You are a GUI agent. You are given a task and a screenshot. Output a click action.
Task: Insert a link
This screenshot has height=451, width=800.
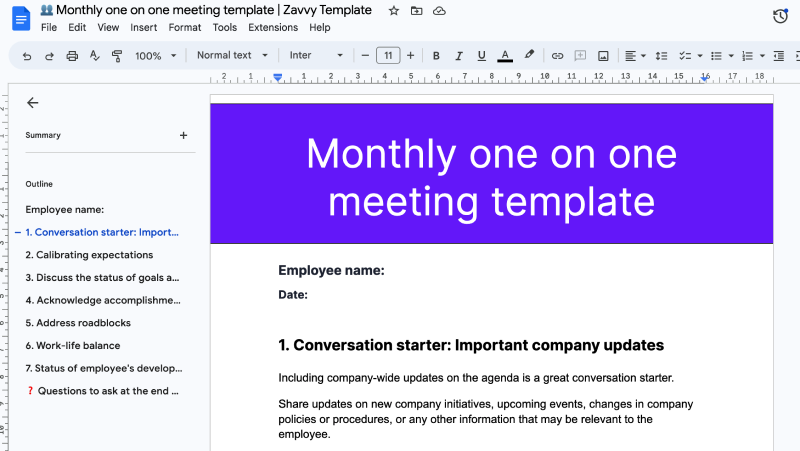coord(557,56)
